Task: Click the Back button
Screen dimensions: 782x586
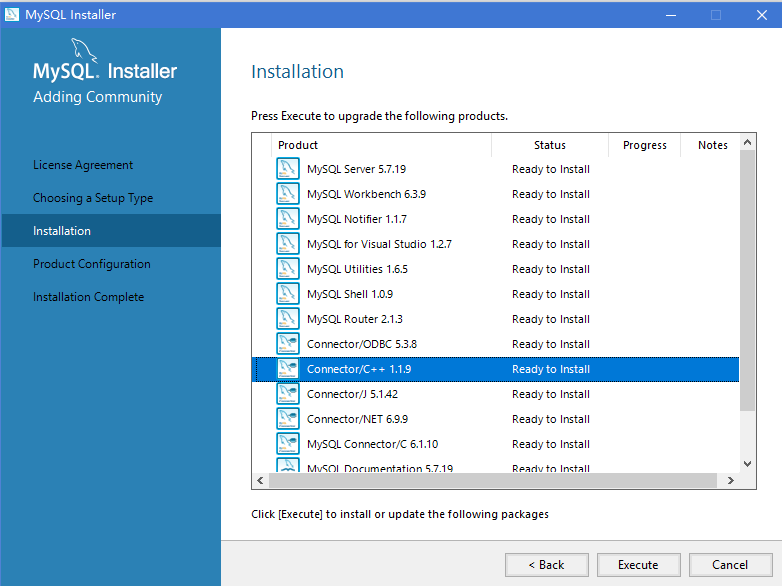Action: click(547, 565)
